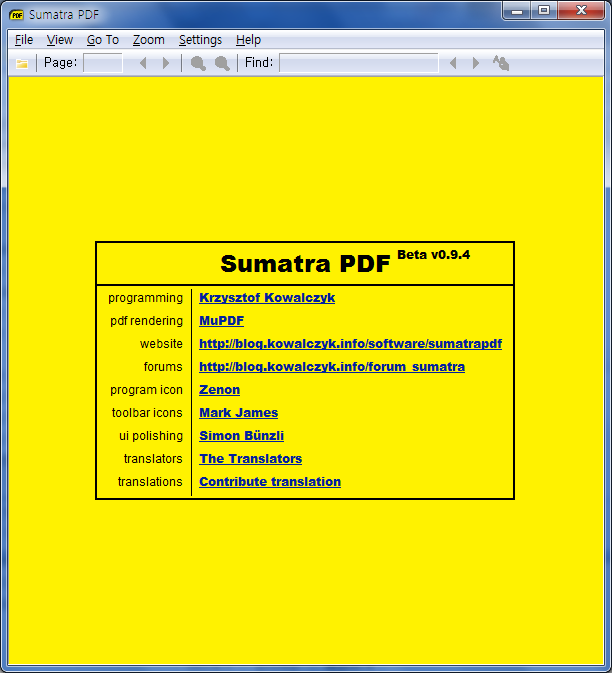Viewport: 612px width, 673px height.
Task: Click the 'pdf rendering' label
Action: [146, 321]
